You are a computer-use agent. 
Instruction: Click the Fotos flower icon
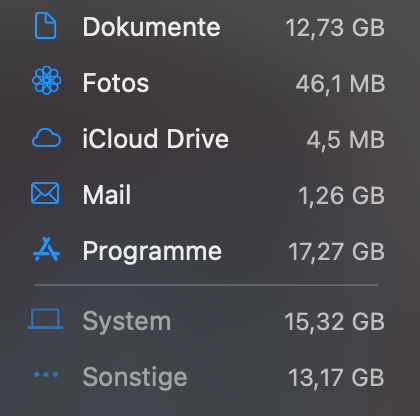pos(46,80)
